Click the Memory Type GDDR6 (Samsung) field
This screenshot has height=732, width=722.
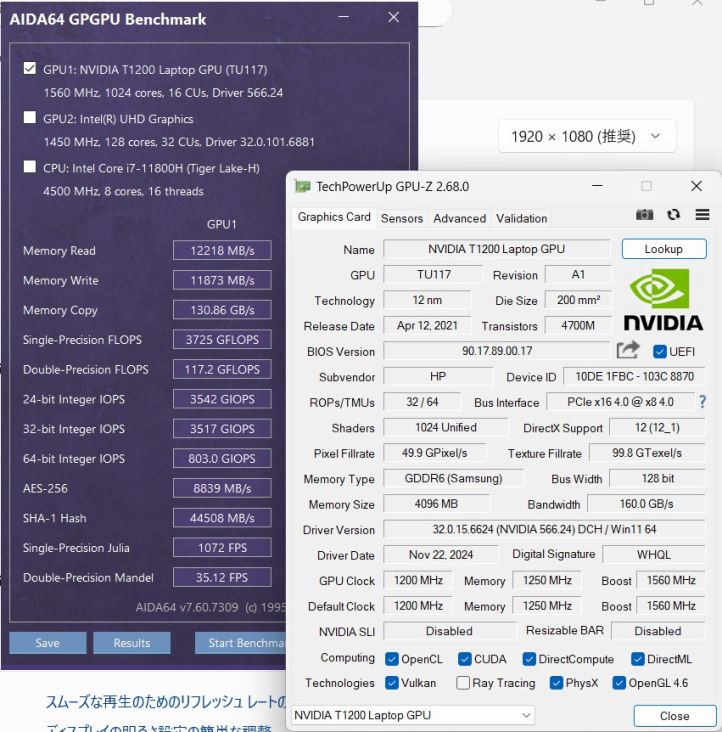(453, 479)
